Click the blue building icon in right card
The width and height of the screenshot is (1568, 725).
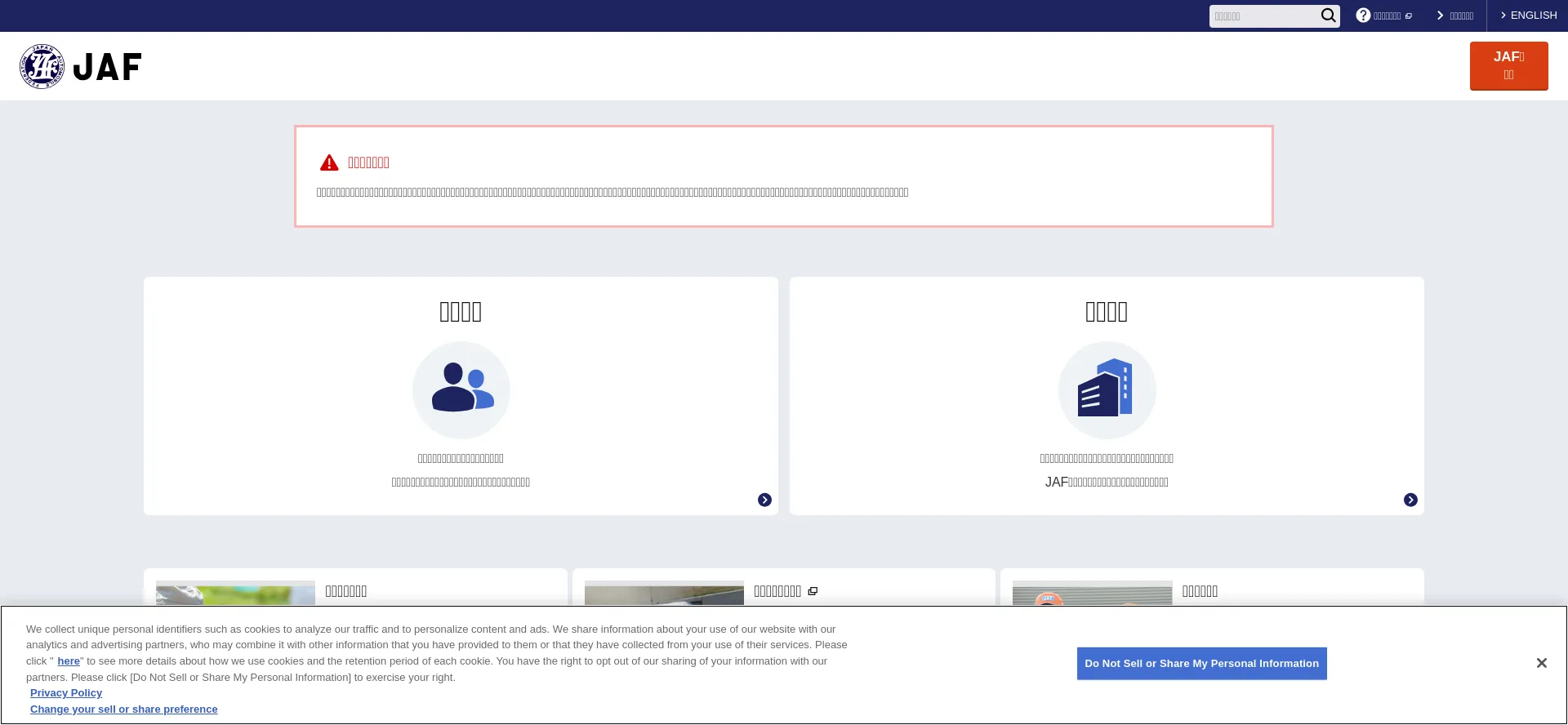tap(1107, 389)
